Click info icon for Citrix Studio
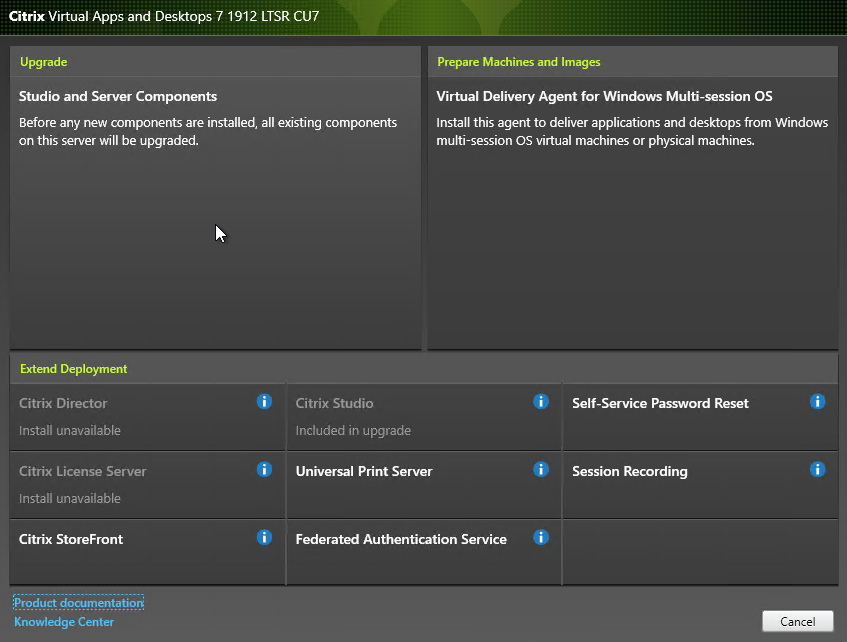The image size is (847, 642). [541, 402]
